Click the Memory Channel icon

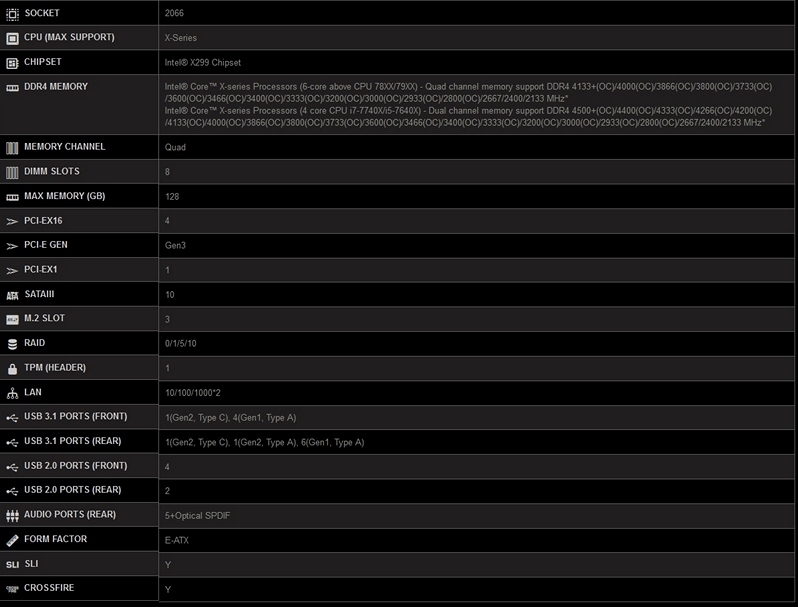tap(12, 148)
